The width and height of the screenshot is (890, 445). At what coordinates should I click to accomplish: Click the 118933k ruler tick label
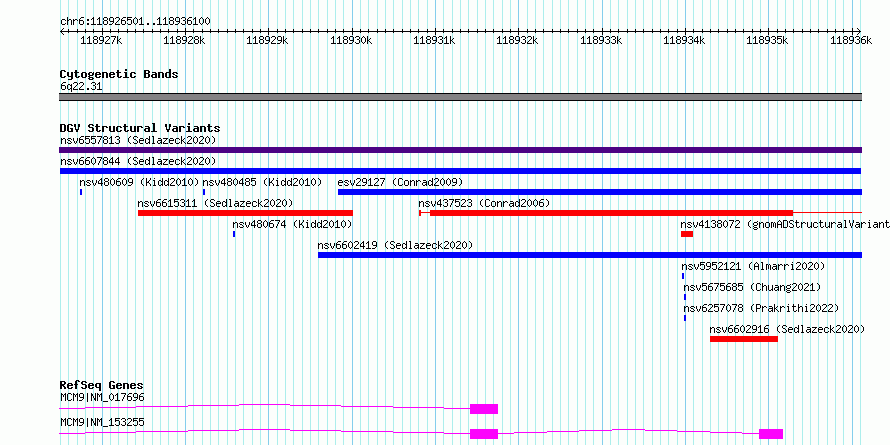[601, 40]
